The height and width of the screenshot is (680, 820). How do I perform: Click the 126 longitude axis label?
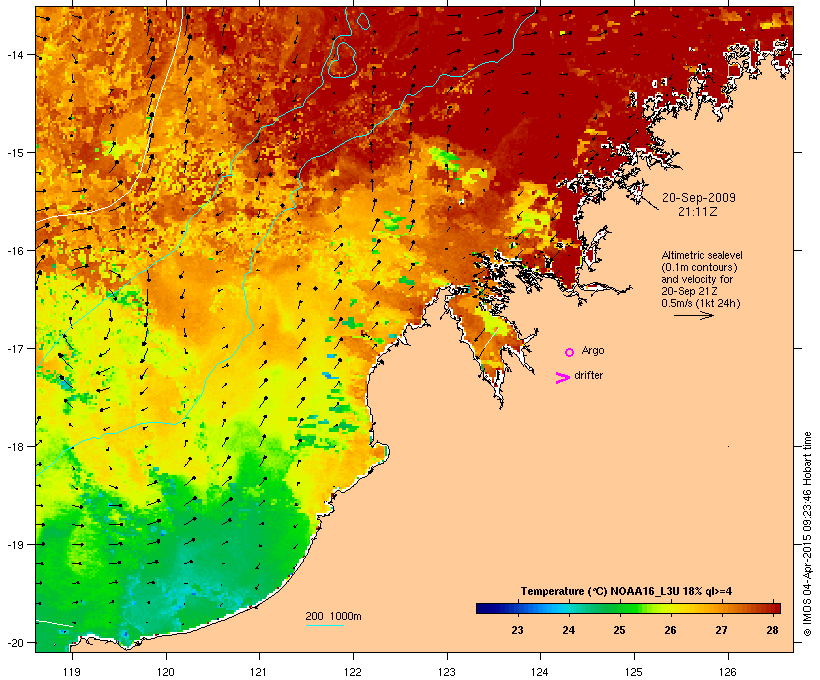(x=728, y=672)
